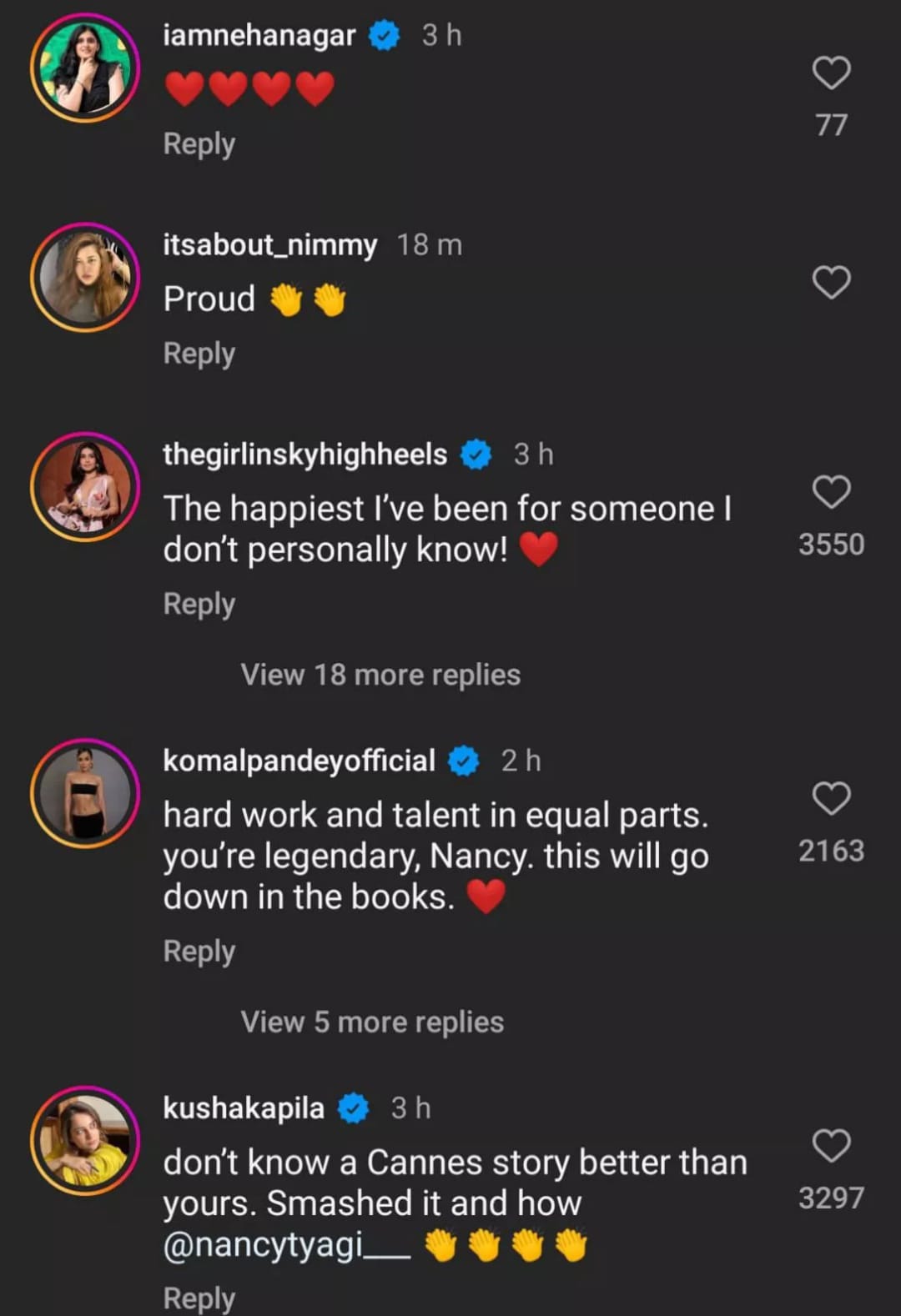Reply to itsabout_nimmy's Proud comment
Image resolution: width=901 pixels, height=1316 pixels.
click(199, 354)
